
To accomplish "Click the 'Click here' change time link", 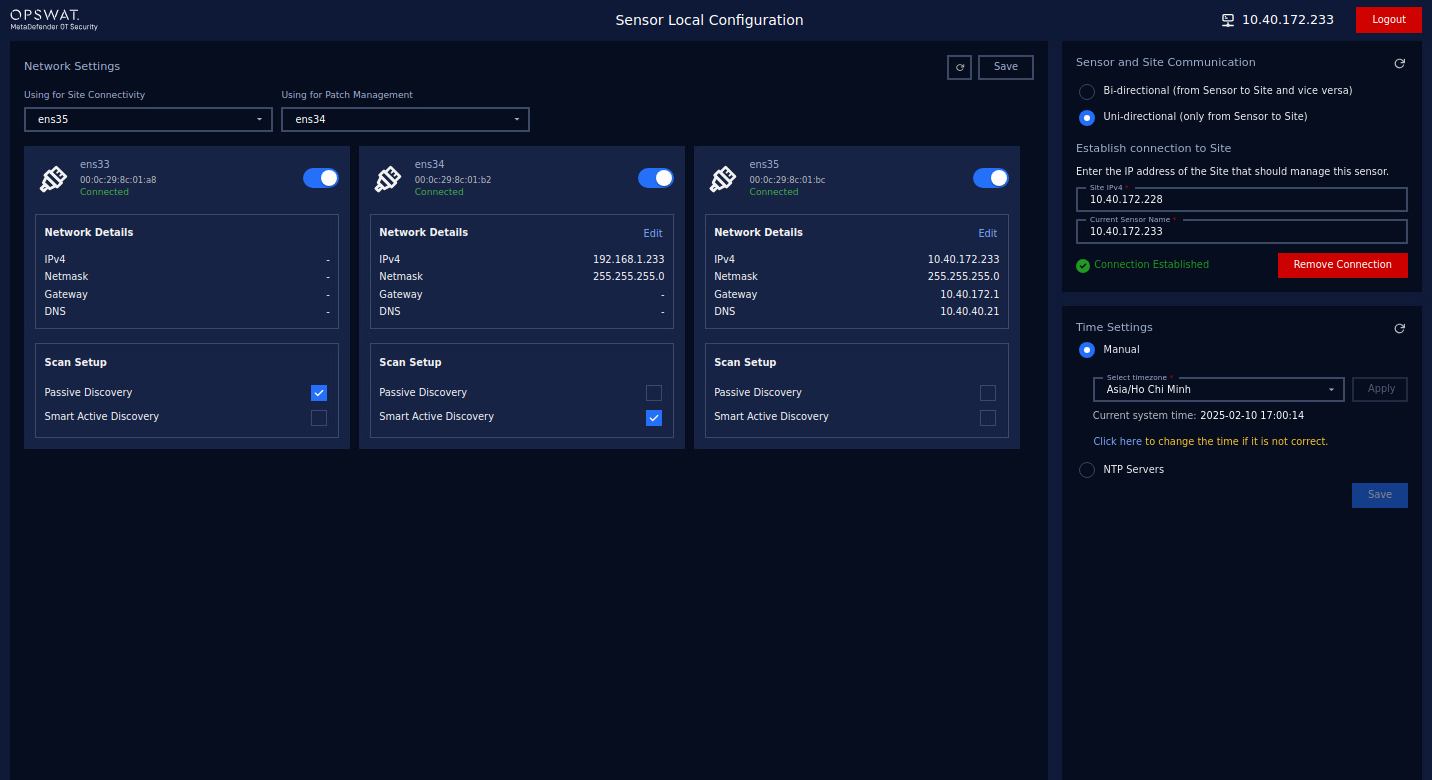I will [x=1117, y=442].
